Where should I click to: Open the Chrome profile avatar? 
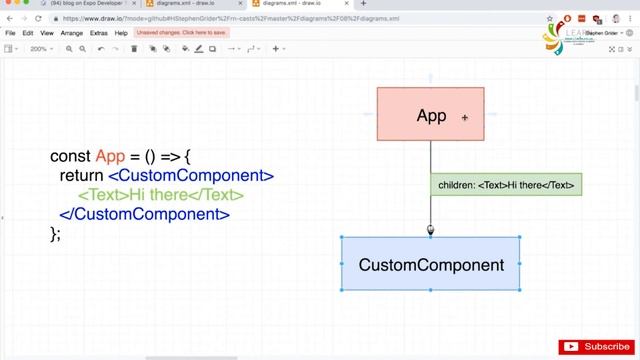pyautogui.click(x=616, y=19)
